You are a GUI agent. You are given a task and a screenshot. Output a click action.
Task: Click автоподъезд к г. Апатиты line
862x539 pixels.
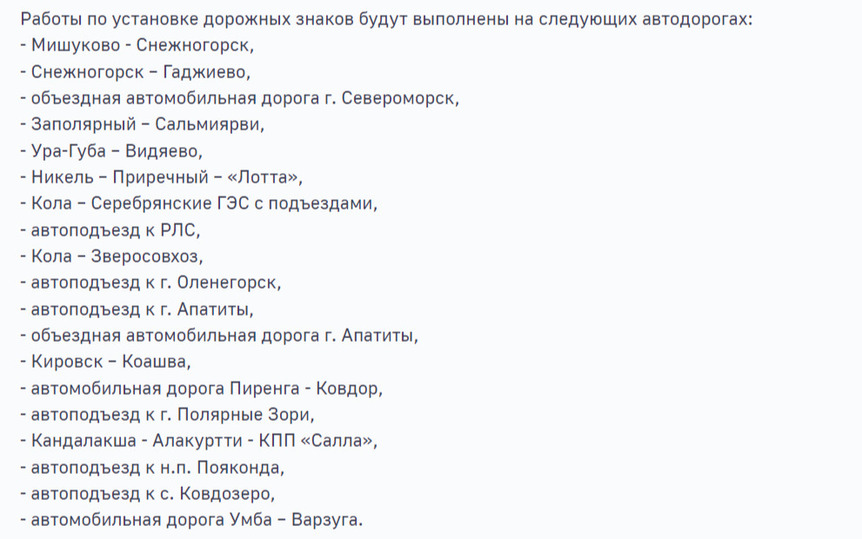pos(137,309)
